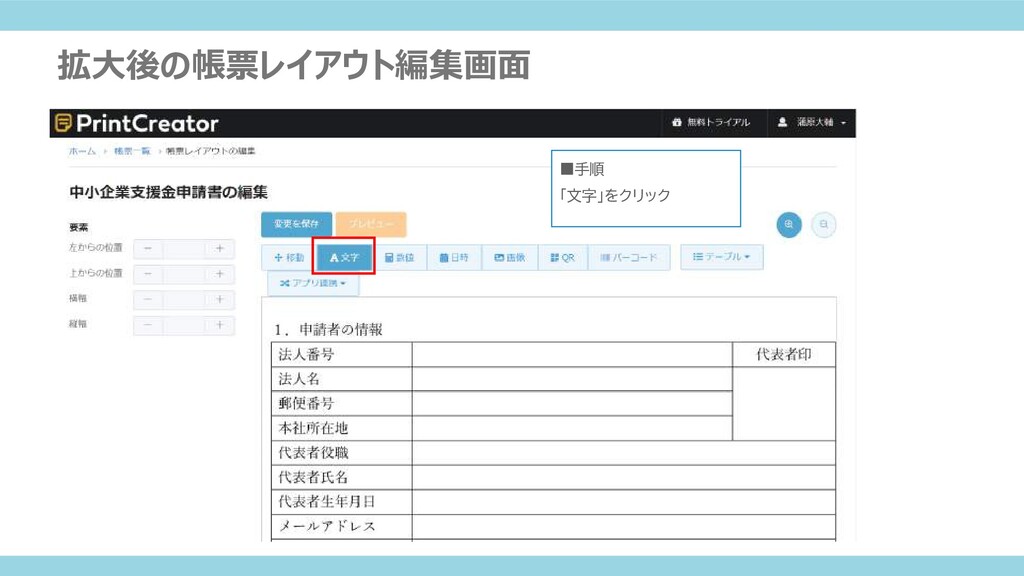Screen dimensions: 1024x576
Task: Select the QR code tool
Action: [x=562, y=257]
